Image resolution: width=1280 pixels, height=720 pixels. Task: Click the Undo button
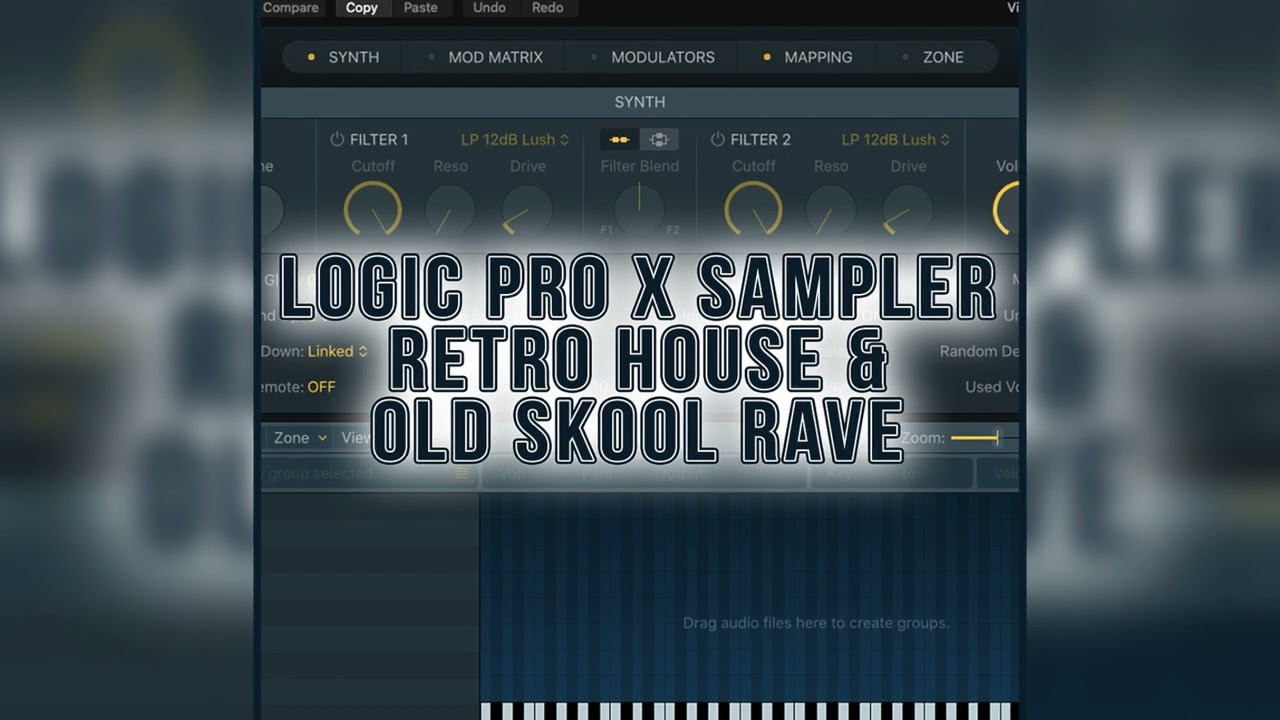pos(489,8)
